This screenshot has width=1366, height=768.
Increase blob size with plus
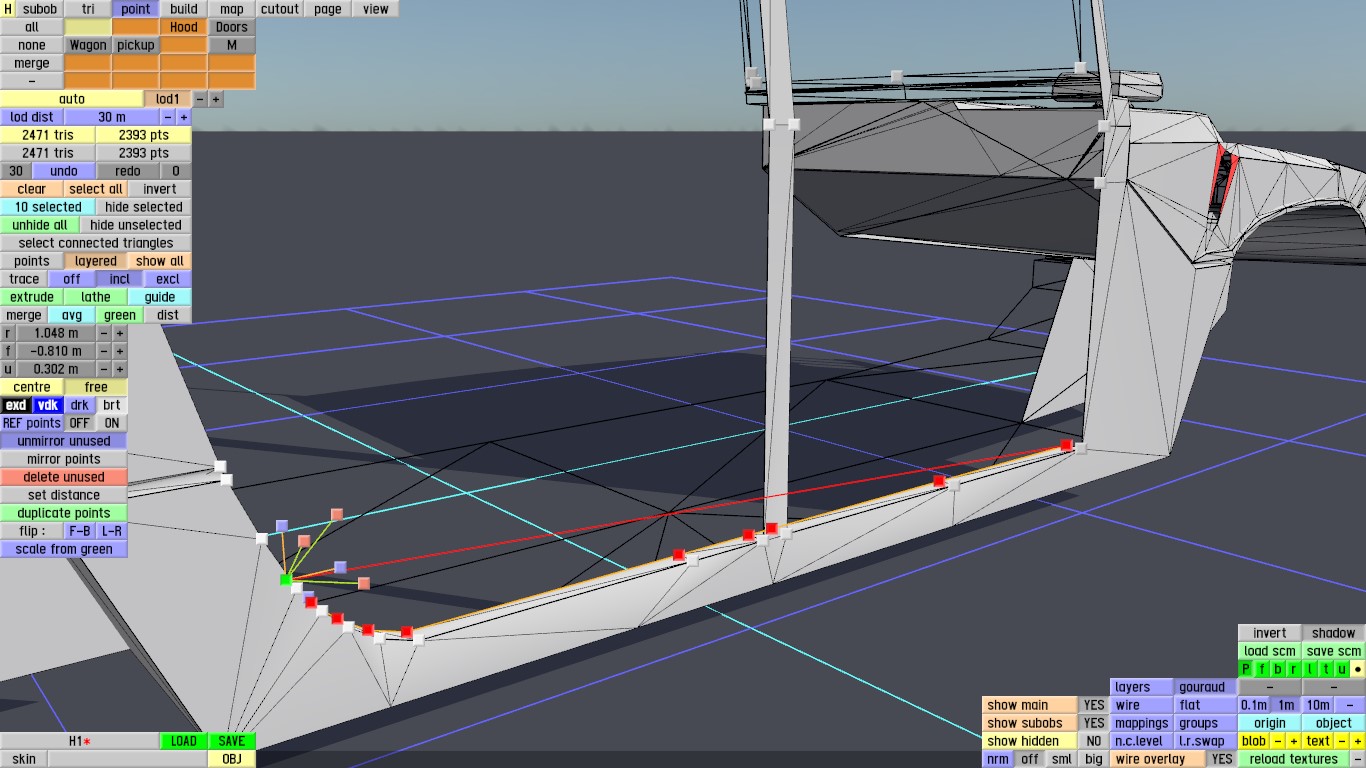pos(1293,741)
